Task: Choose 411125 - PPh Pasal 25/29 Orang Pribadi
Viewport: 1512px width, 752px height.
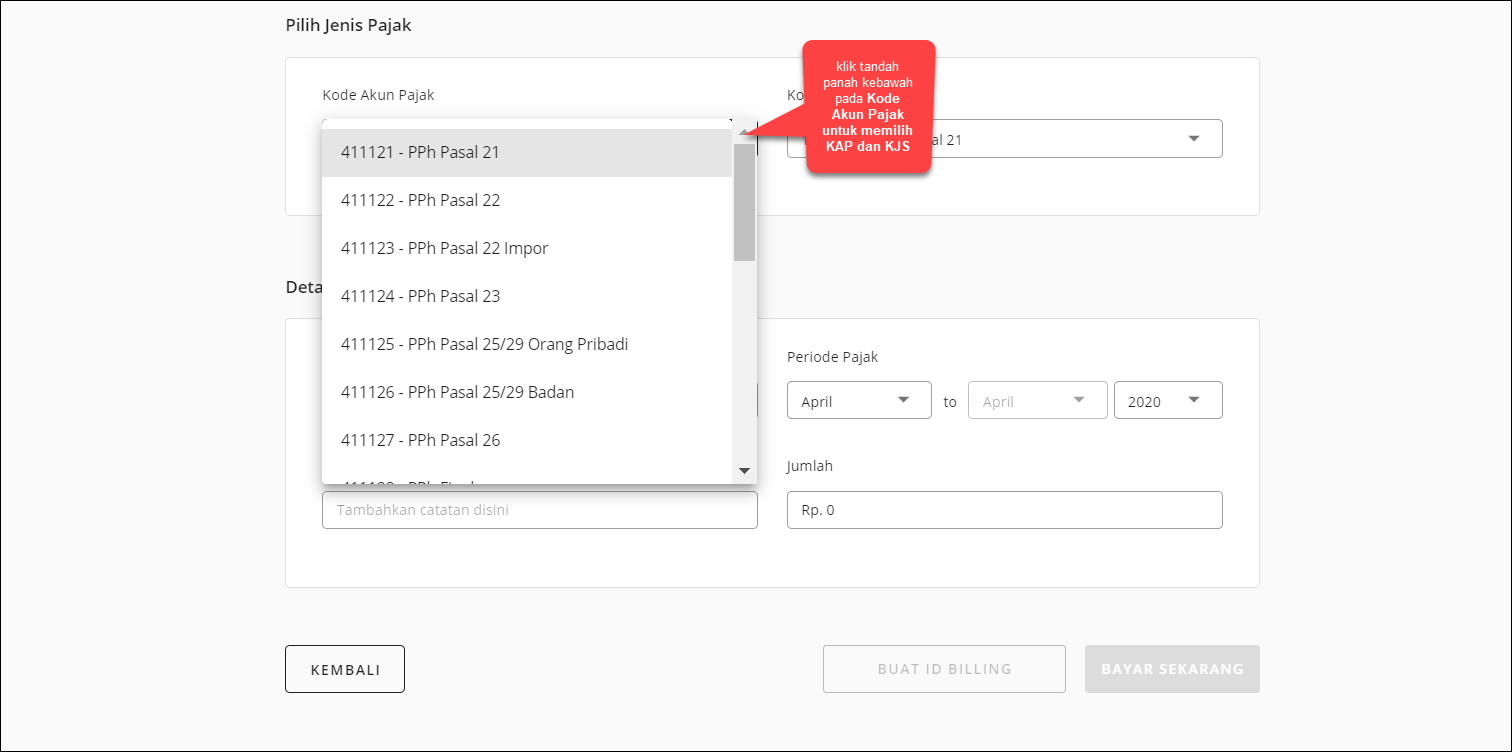Action: pyautogui.click(x=527, y=345)
